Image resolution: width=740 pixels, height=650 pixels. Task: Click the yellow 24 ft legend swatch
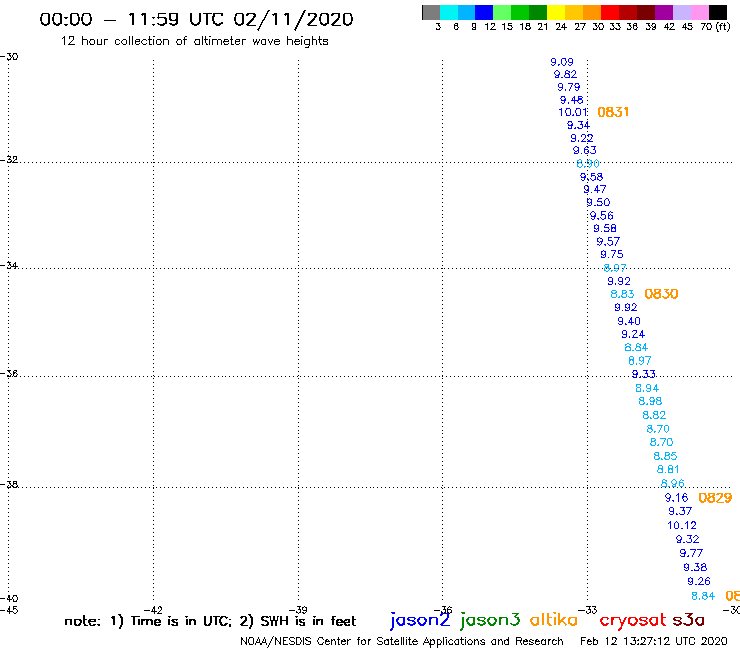coord(556,12)
